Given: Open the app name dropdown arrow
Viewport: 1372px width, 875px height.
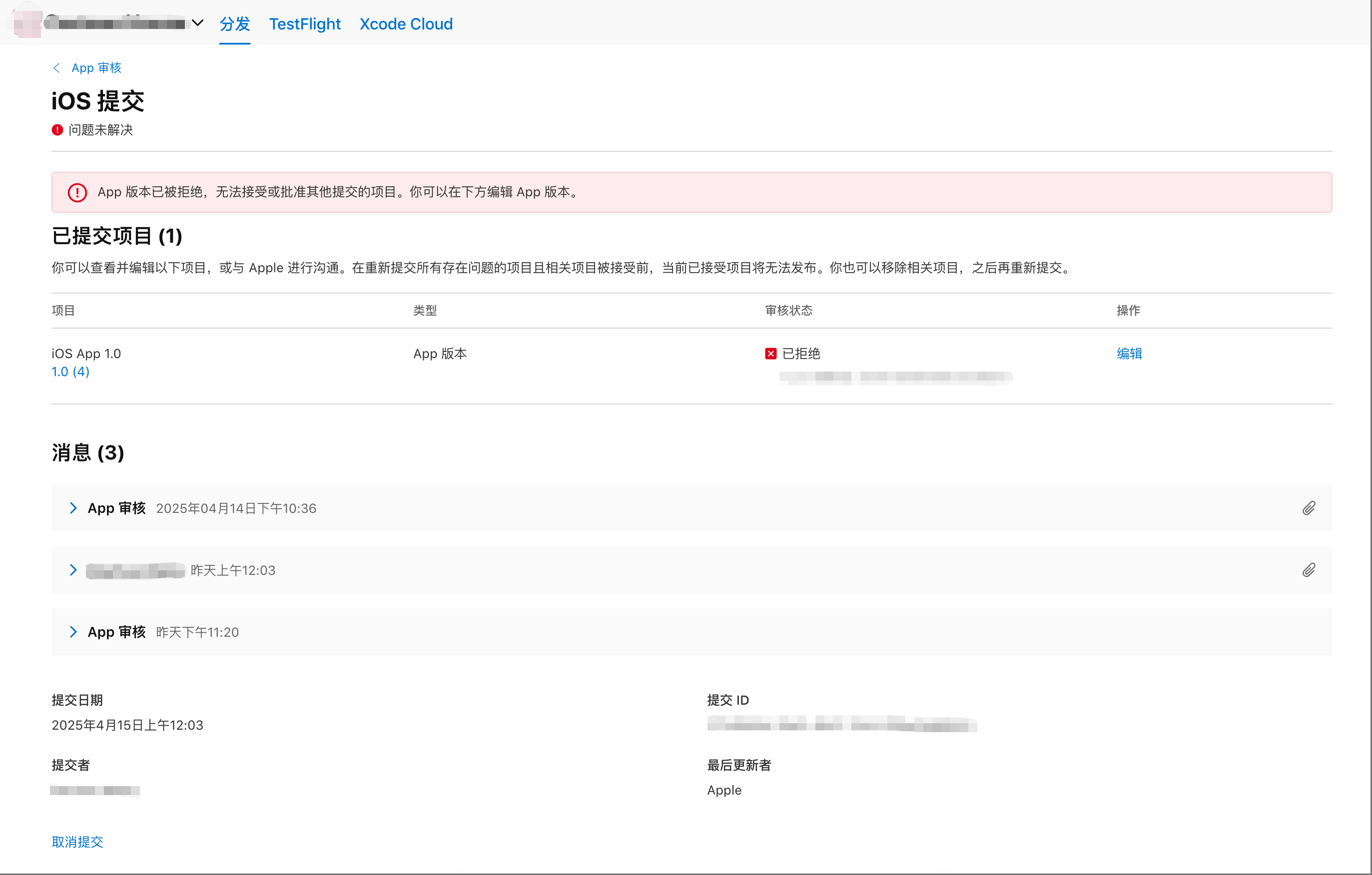Looking at the screenshot, I should (x=198, y=23).
